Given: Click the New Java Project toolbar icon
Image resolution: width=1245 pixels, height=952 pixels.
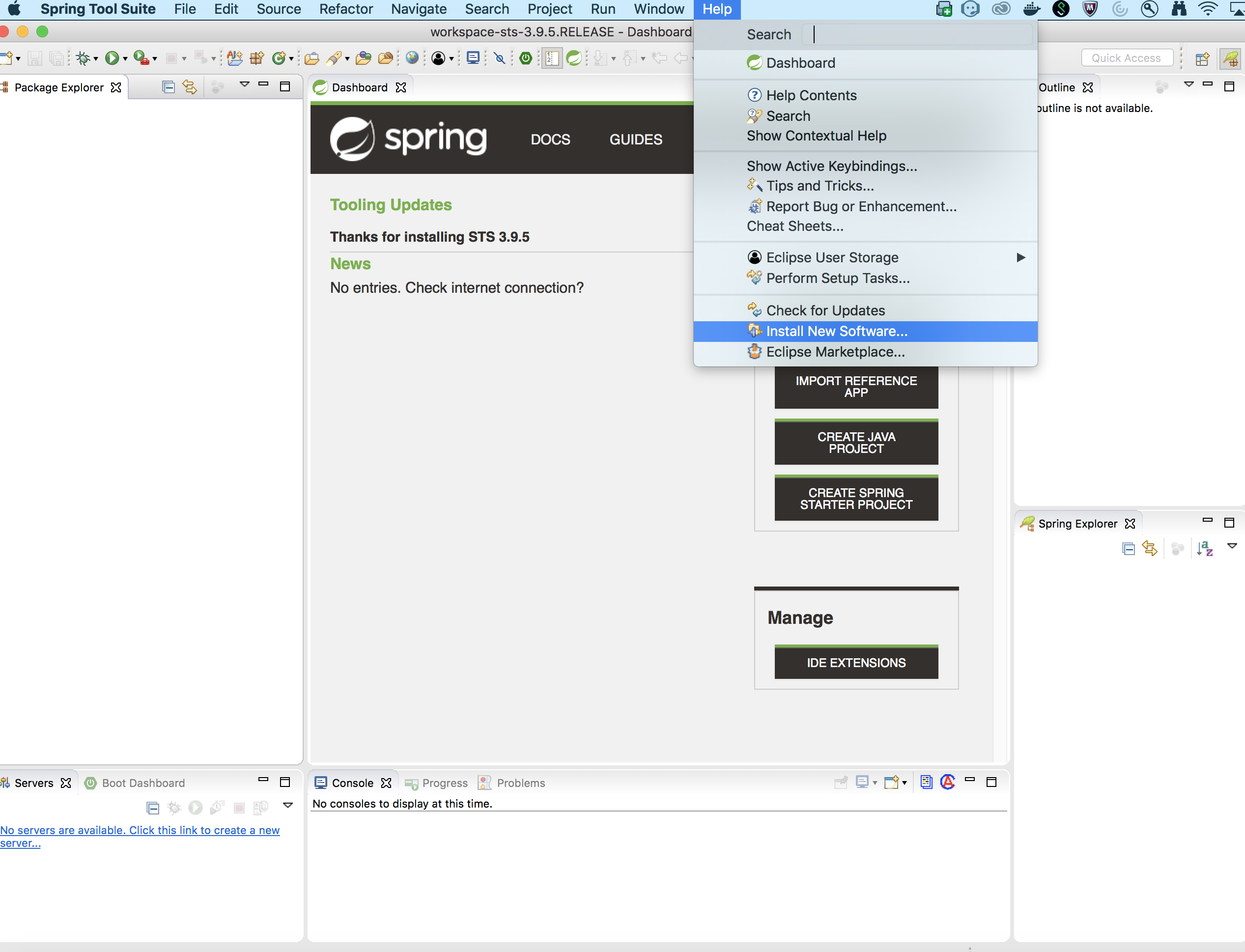Looking at the screenshot, I should click(x=235, y=58).
